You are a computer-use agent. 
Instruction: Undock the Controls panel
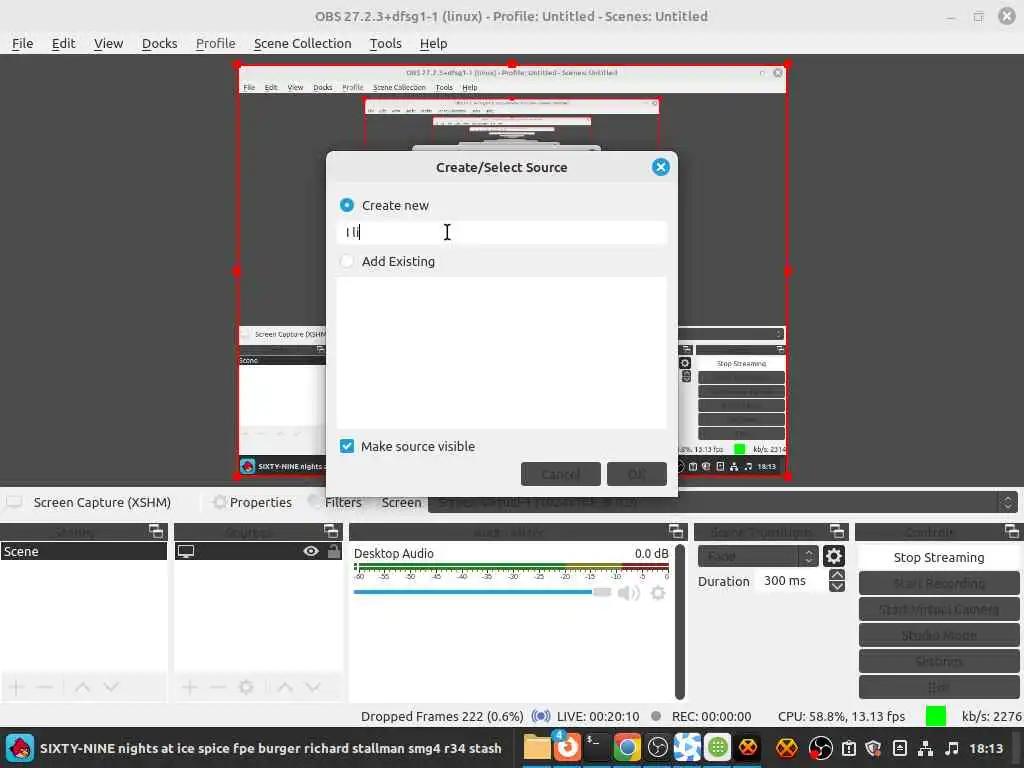coord(1012,532)
